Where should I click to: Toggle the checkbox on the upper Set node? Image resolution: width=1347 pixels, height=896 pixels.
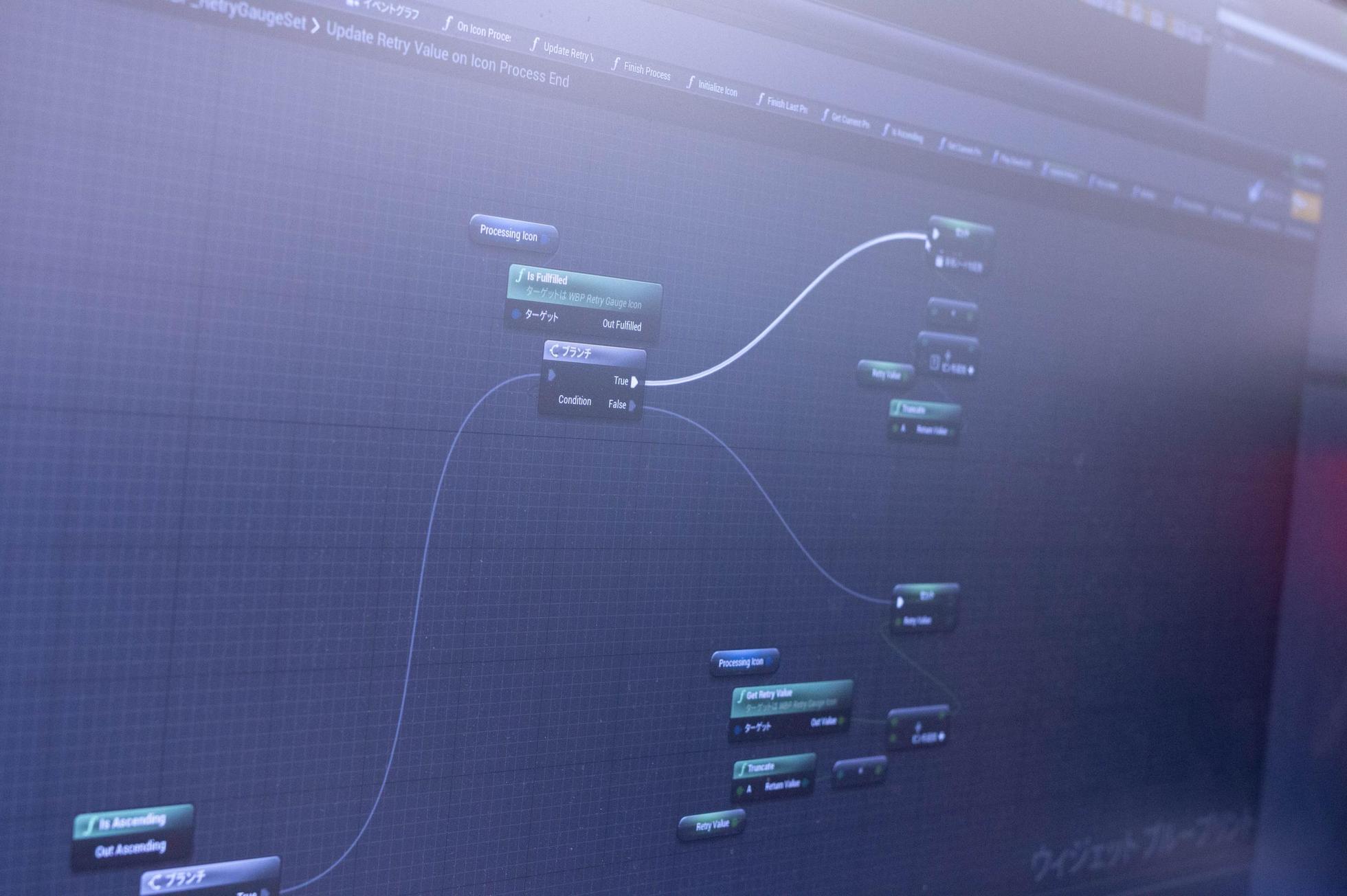[x=939, y=262]
